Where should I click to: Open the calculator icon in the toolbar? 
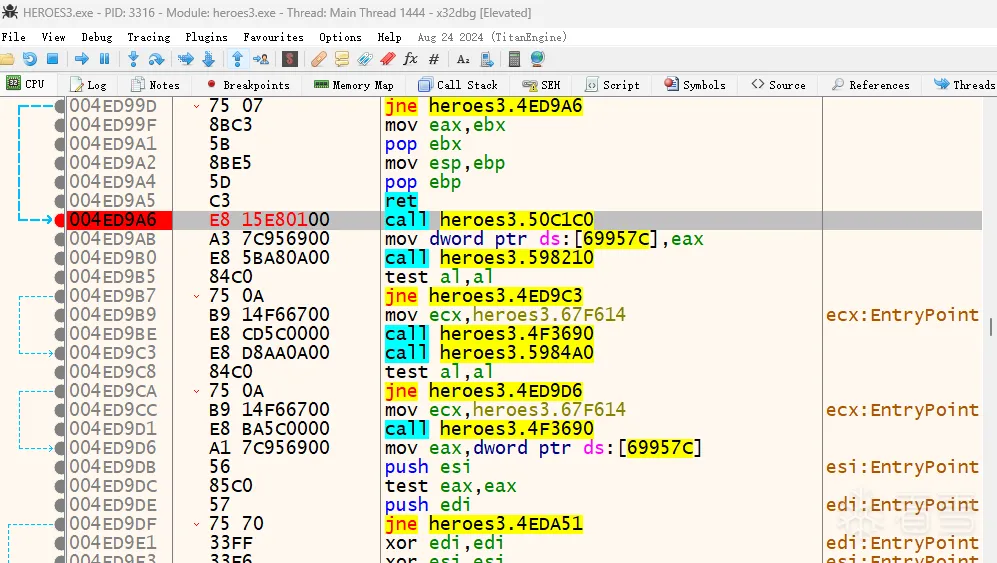click(x=515, y=59)
